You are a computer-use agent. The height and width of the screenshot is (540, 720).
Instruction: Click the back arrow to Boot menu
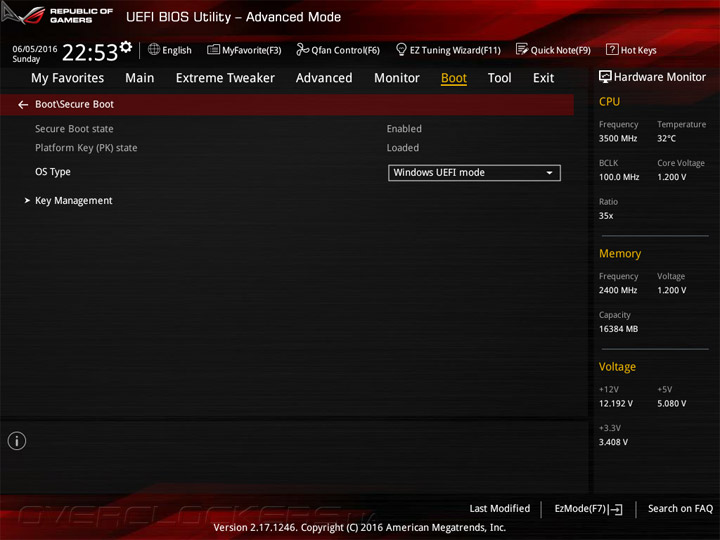[23, 105]
